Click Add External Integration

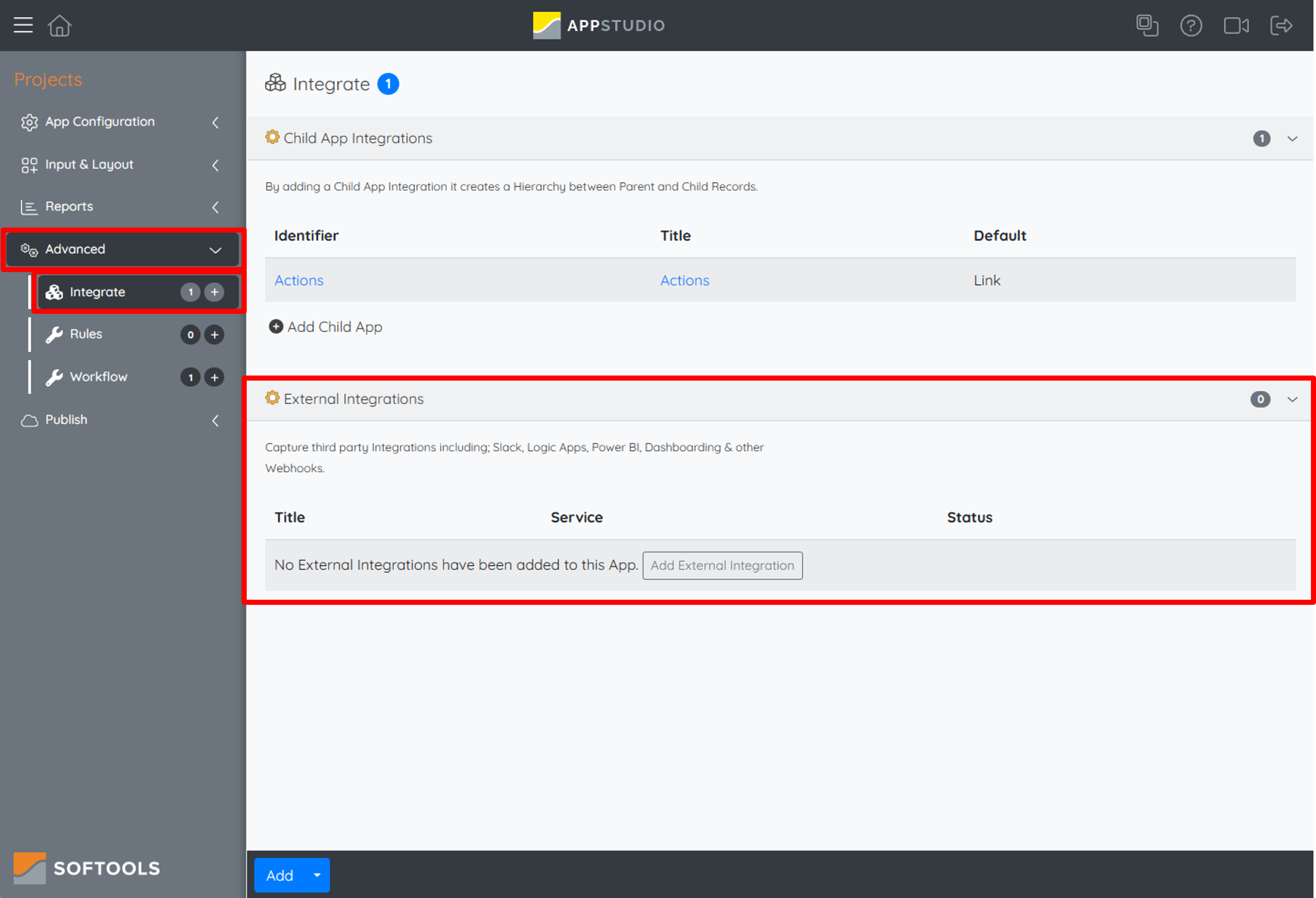pos(722,565)
